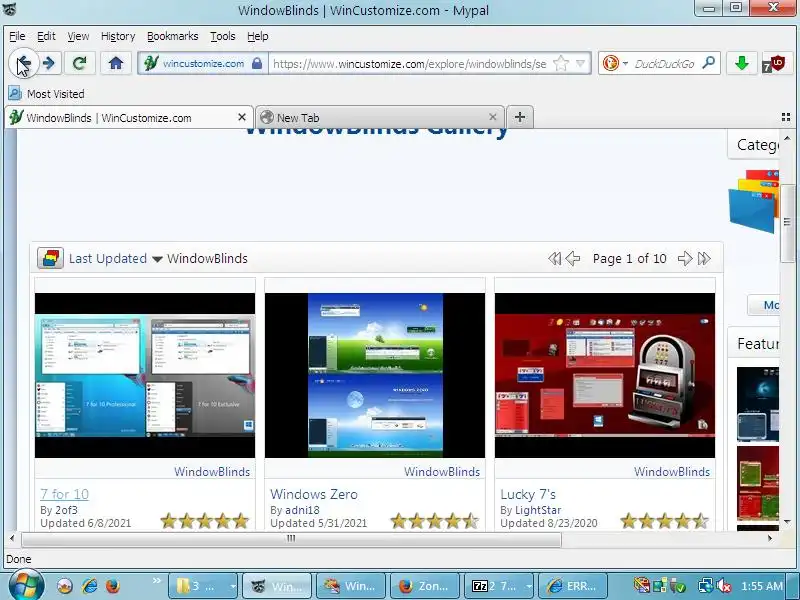Image resolution: width=800 pixels, height=600 pixels.
Task: Go to the previous gallery page
Action: [x=573, y=259]
